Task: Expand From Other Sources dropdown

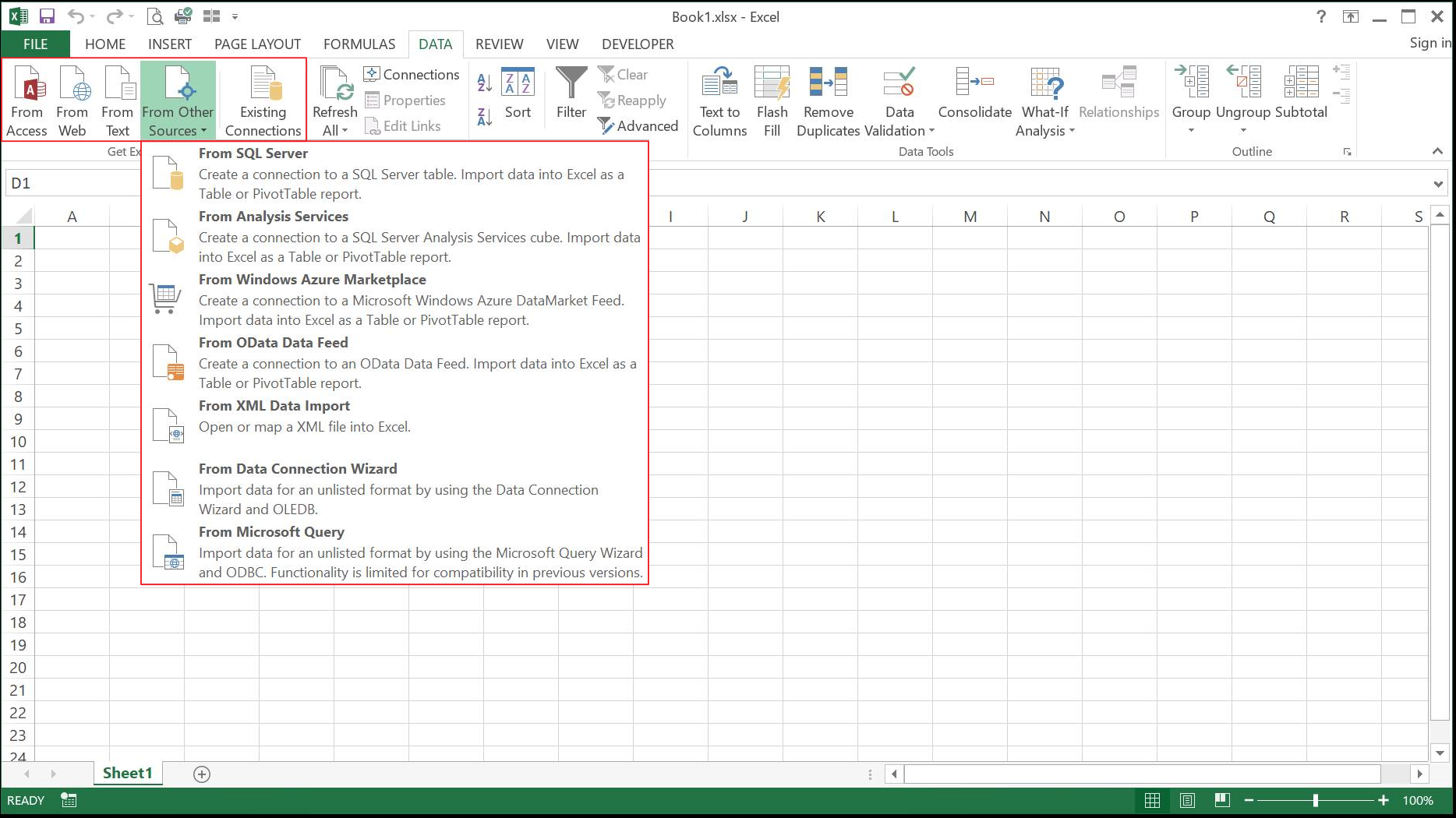Action: 178,101
